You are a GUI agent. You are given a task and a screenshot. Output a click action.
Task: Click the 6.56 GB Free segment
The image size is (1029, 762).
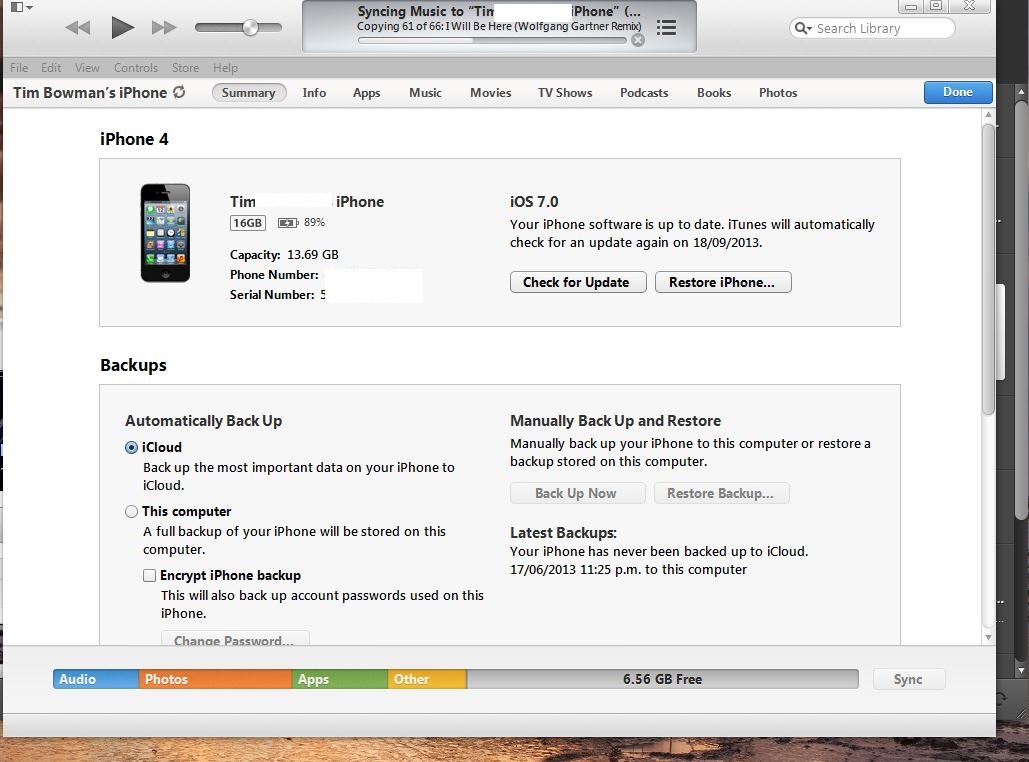tap(663, 679)
